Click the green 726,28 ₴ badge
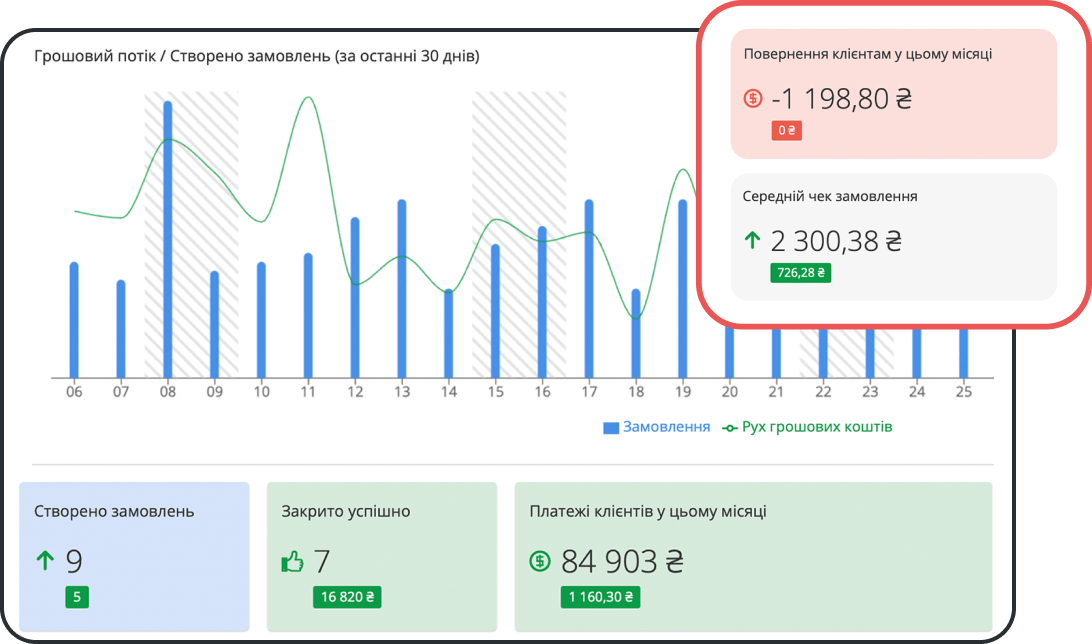Screen dimensions: 1092x644 [800, 272]
